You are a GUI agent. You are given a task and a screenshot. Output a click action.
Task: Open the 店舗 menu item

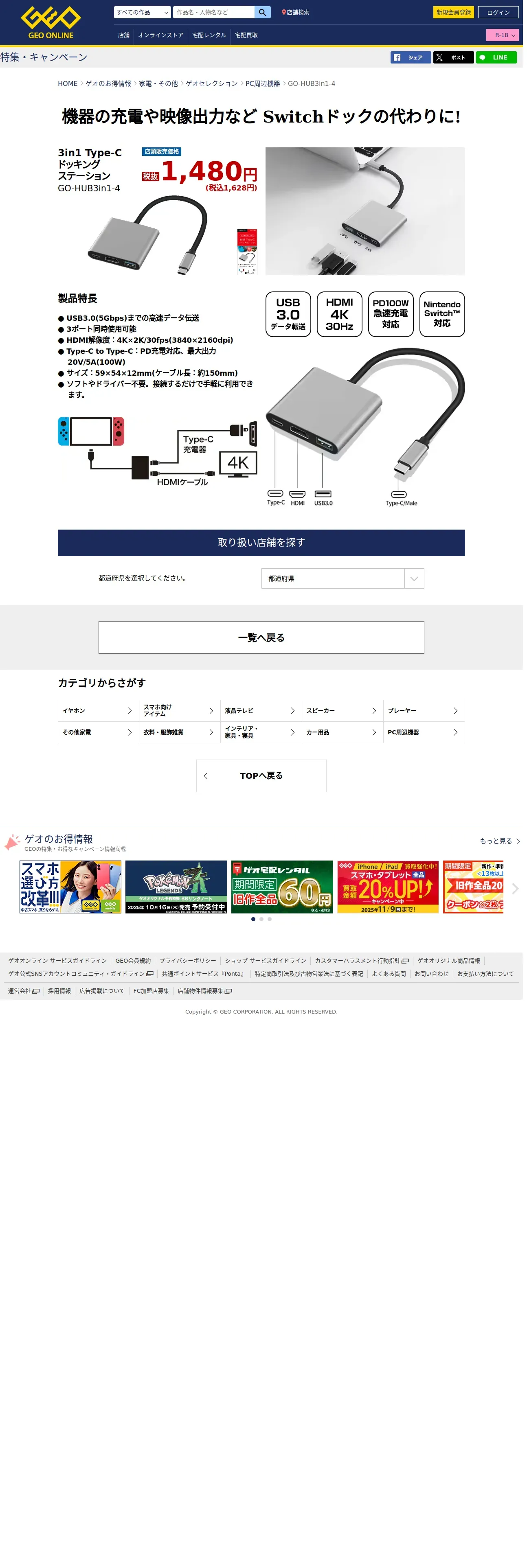pyautogui.click(x=124, y=35)
